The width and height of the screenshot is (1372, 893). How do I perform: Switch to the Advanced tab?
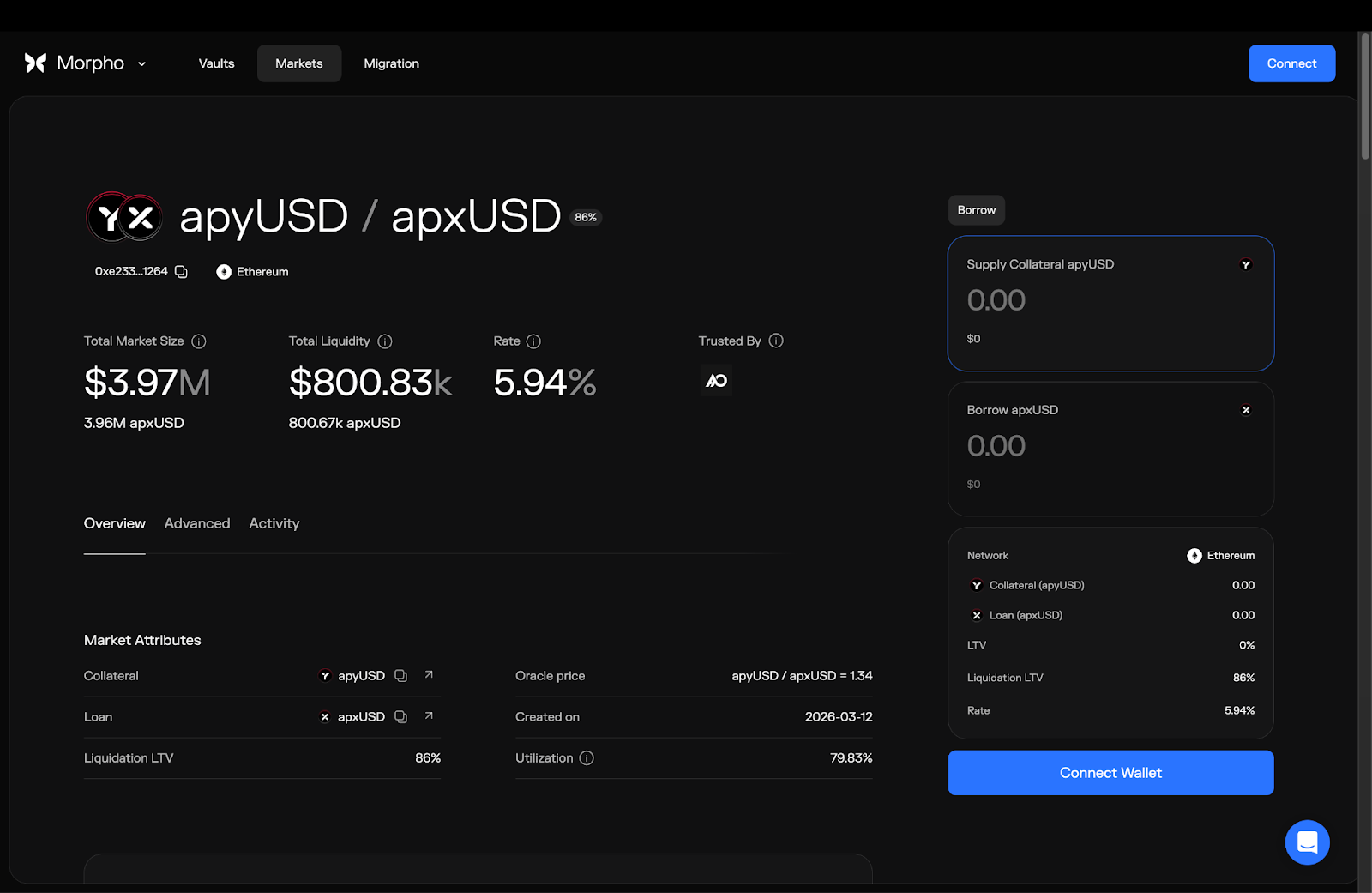coord(197,523)
